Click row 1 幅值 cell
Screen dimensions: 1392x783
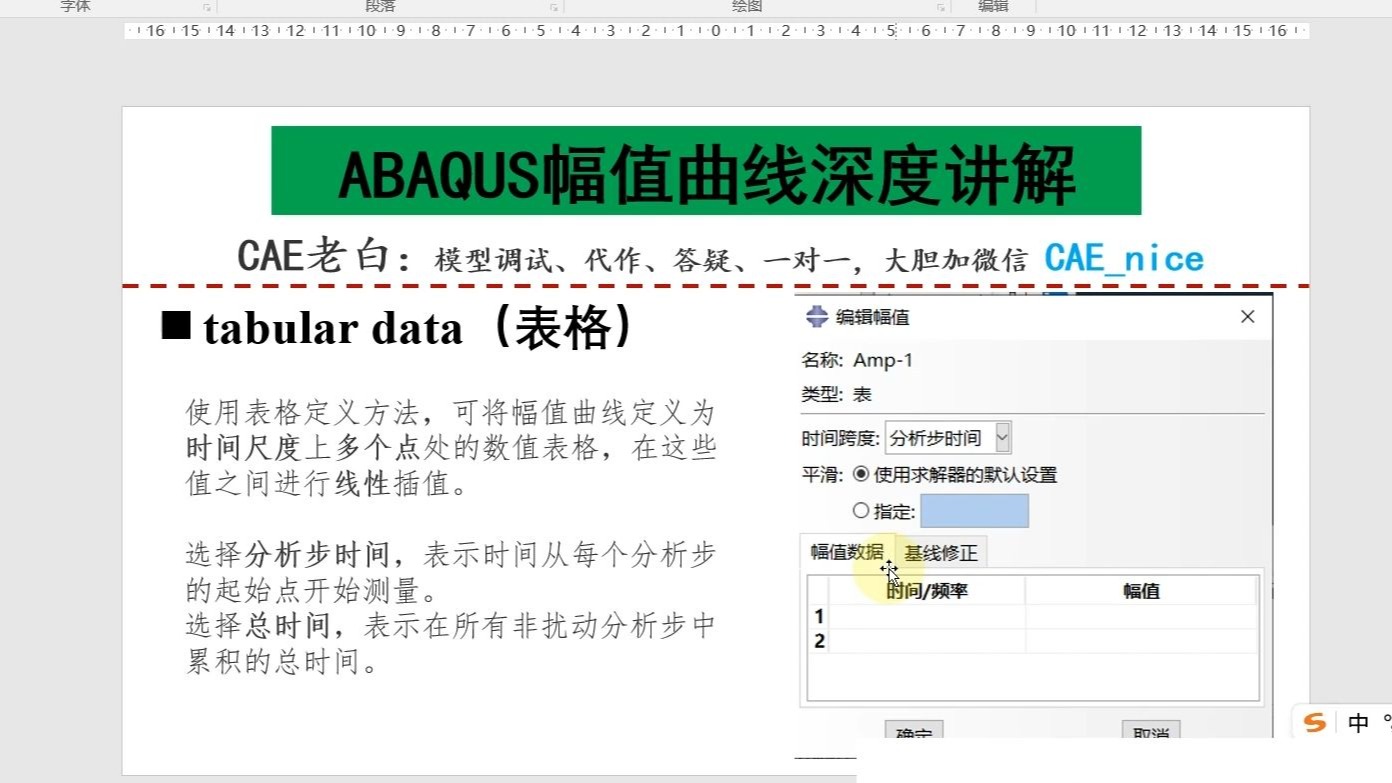(1141, 616)
